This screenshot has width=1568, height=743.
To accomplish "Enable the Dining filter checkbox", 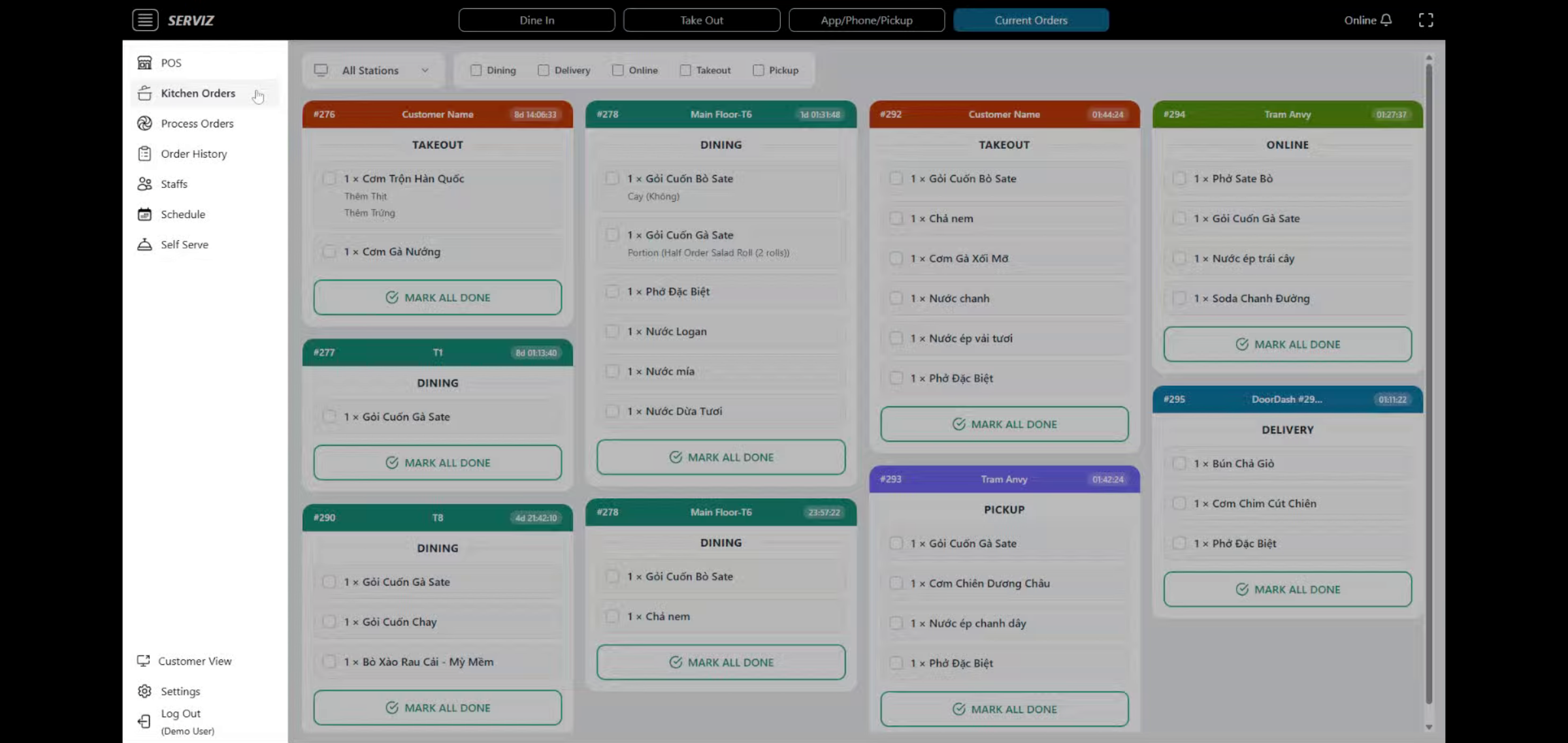I will 476,70.
